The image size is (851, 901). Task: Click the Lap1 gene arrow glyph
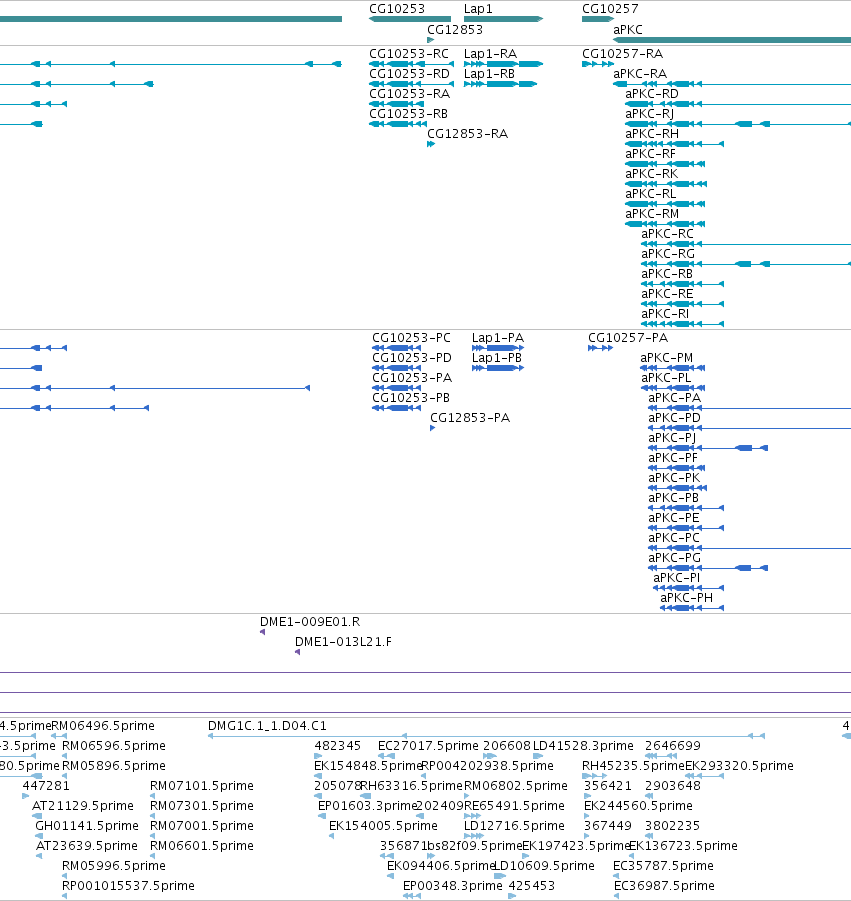(503, 19)
